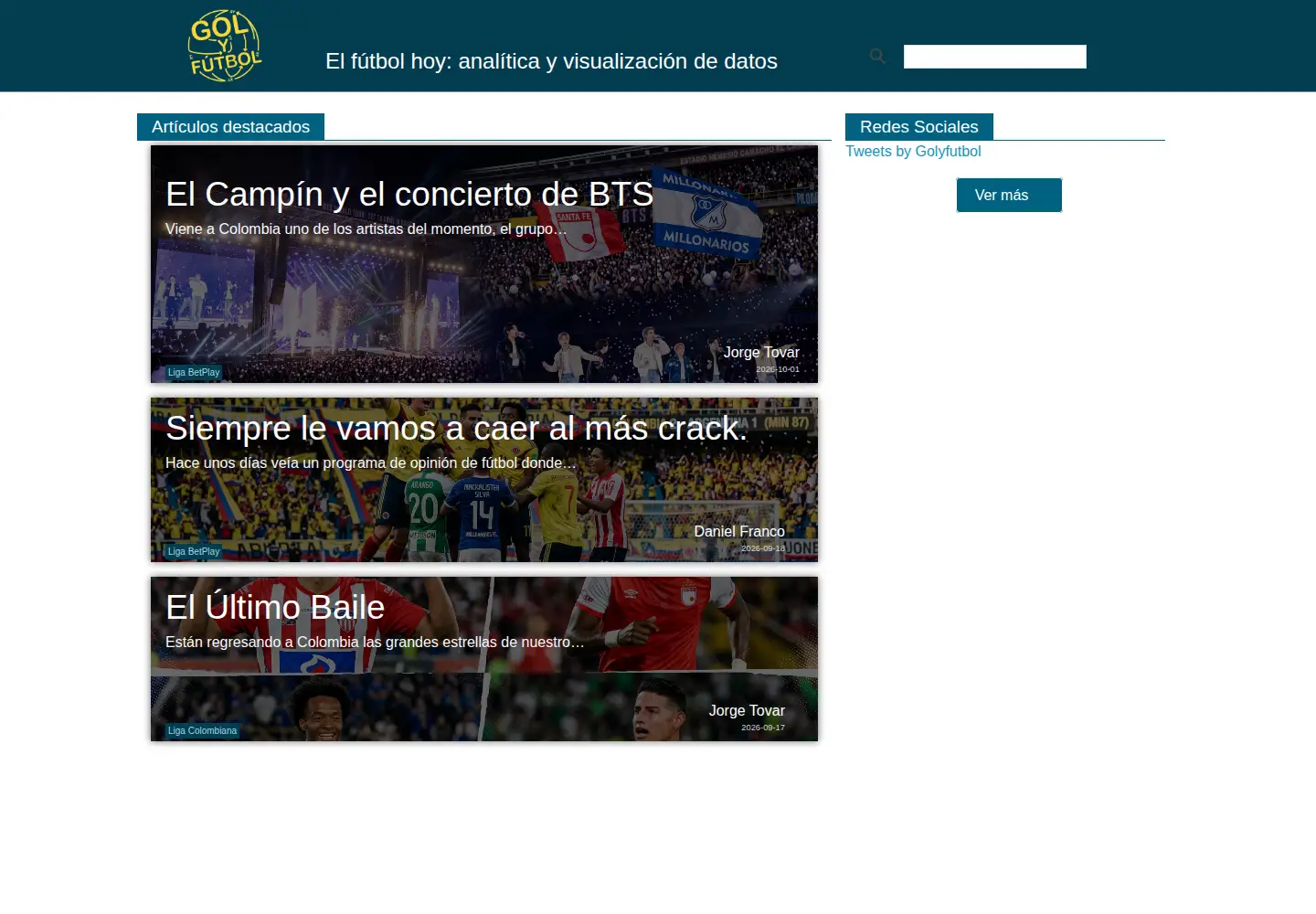This screenshot has height=914, width=1316.
Task: Click author Jorge Tovar on El Último Baile
Action: point(747,711)
